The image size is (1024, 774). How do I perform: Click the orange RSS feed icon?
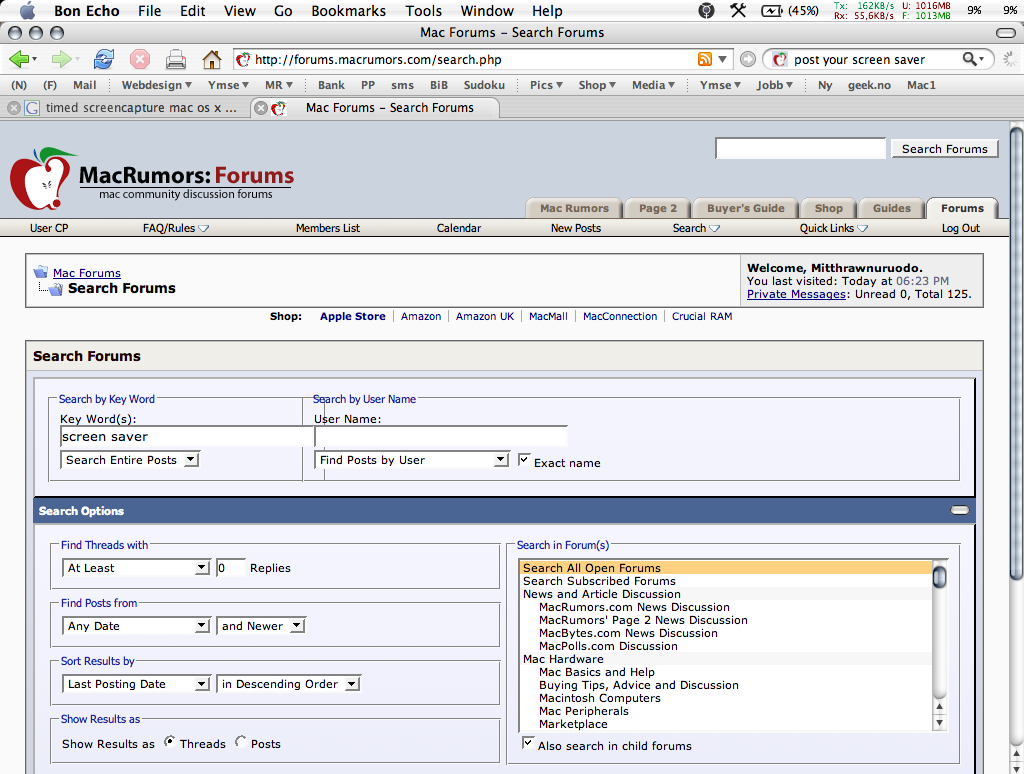(x=705, y=59)
